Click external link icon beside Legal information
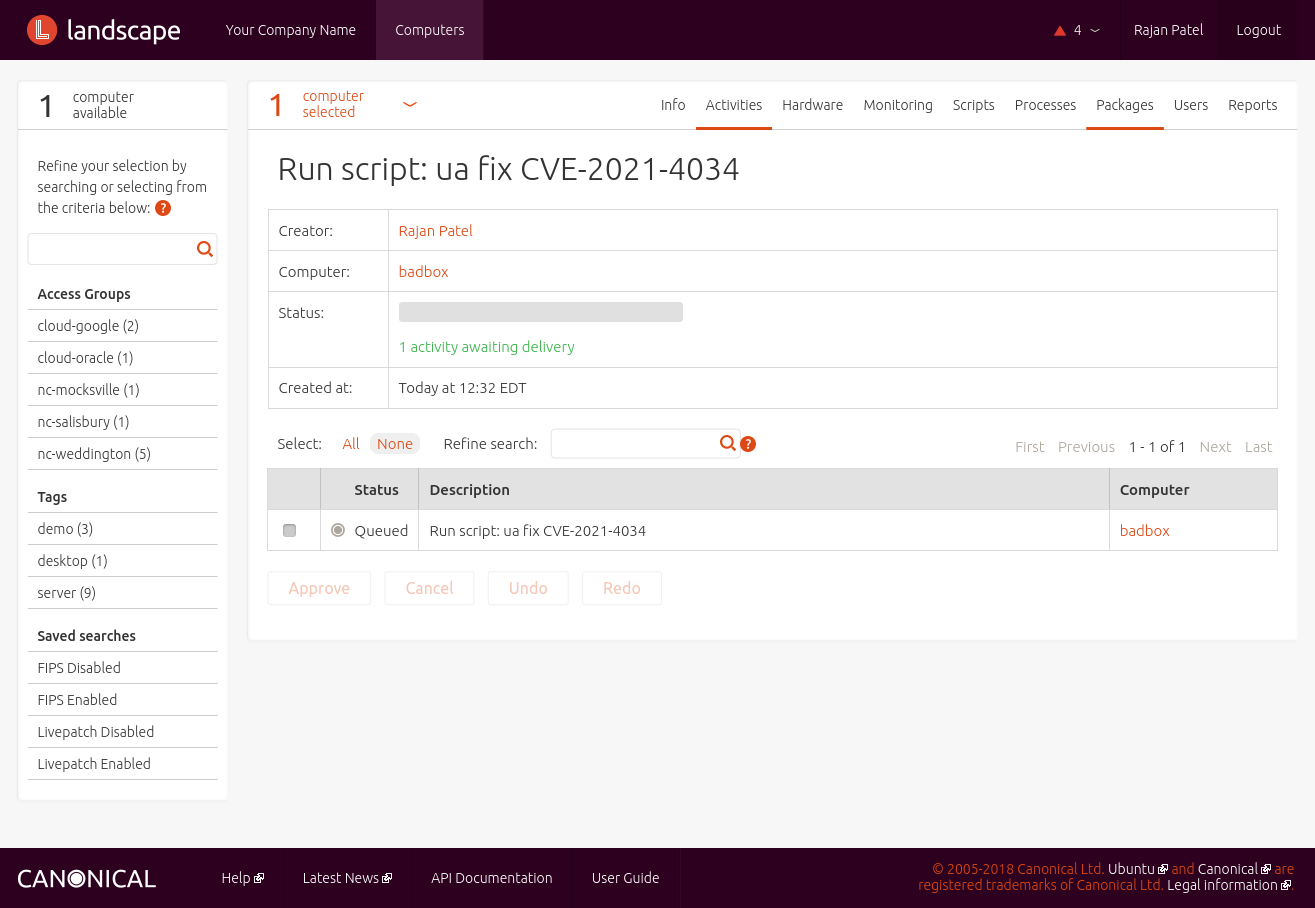 (1286, 885)
